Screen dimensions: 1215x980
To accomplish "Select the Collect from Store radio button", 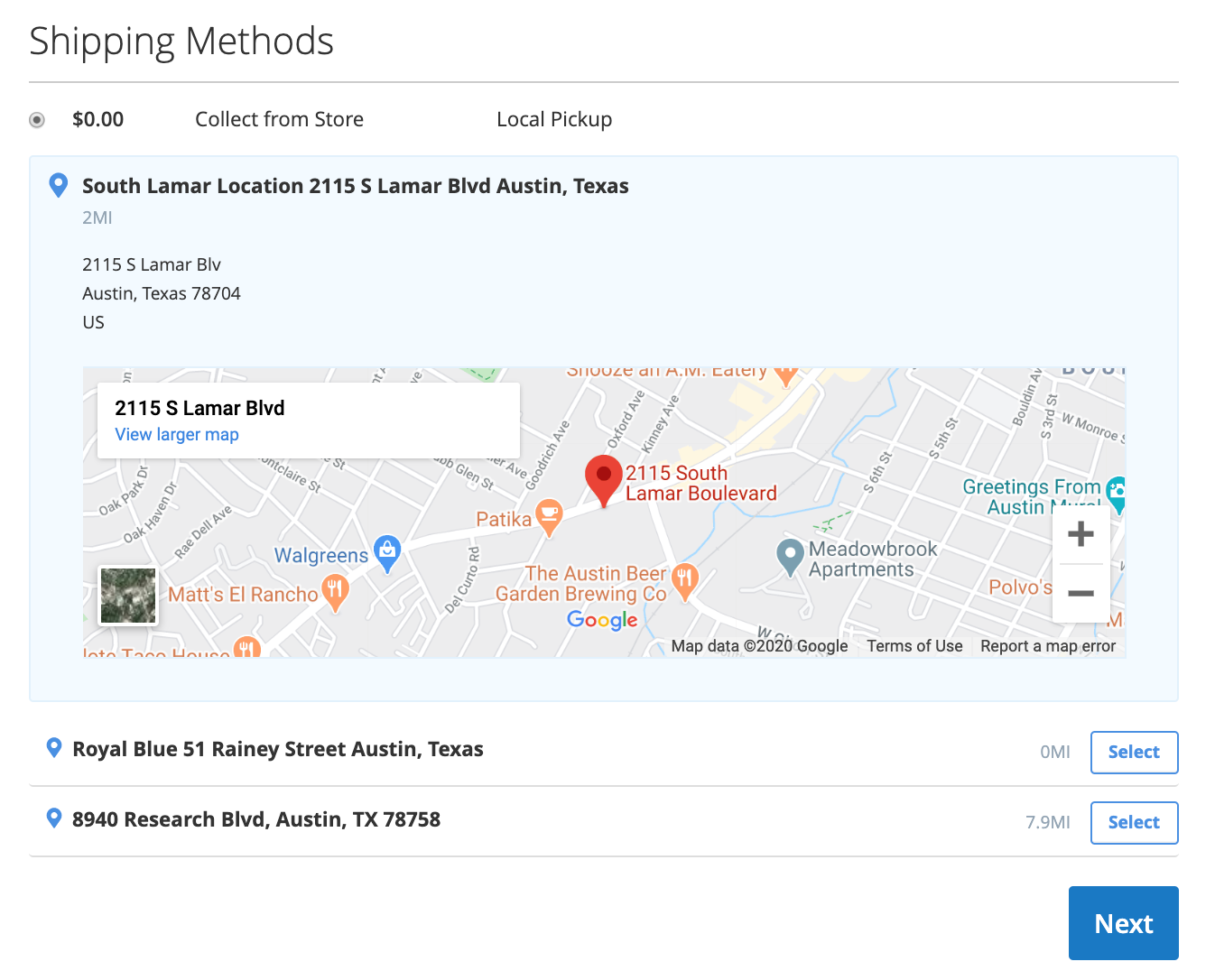I will point(37,120).
